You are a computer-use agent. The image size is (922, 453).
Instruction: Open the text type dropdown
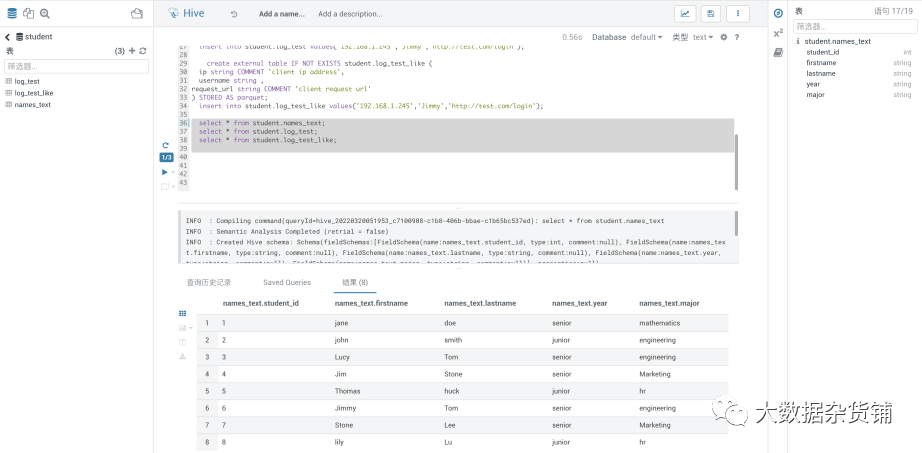[703, 37]
